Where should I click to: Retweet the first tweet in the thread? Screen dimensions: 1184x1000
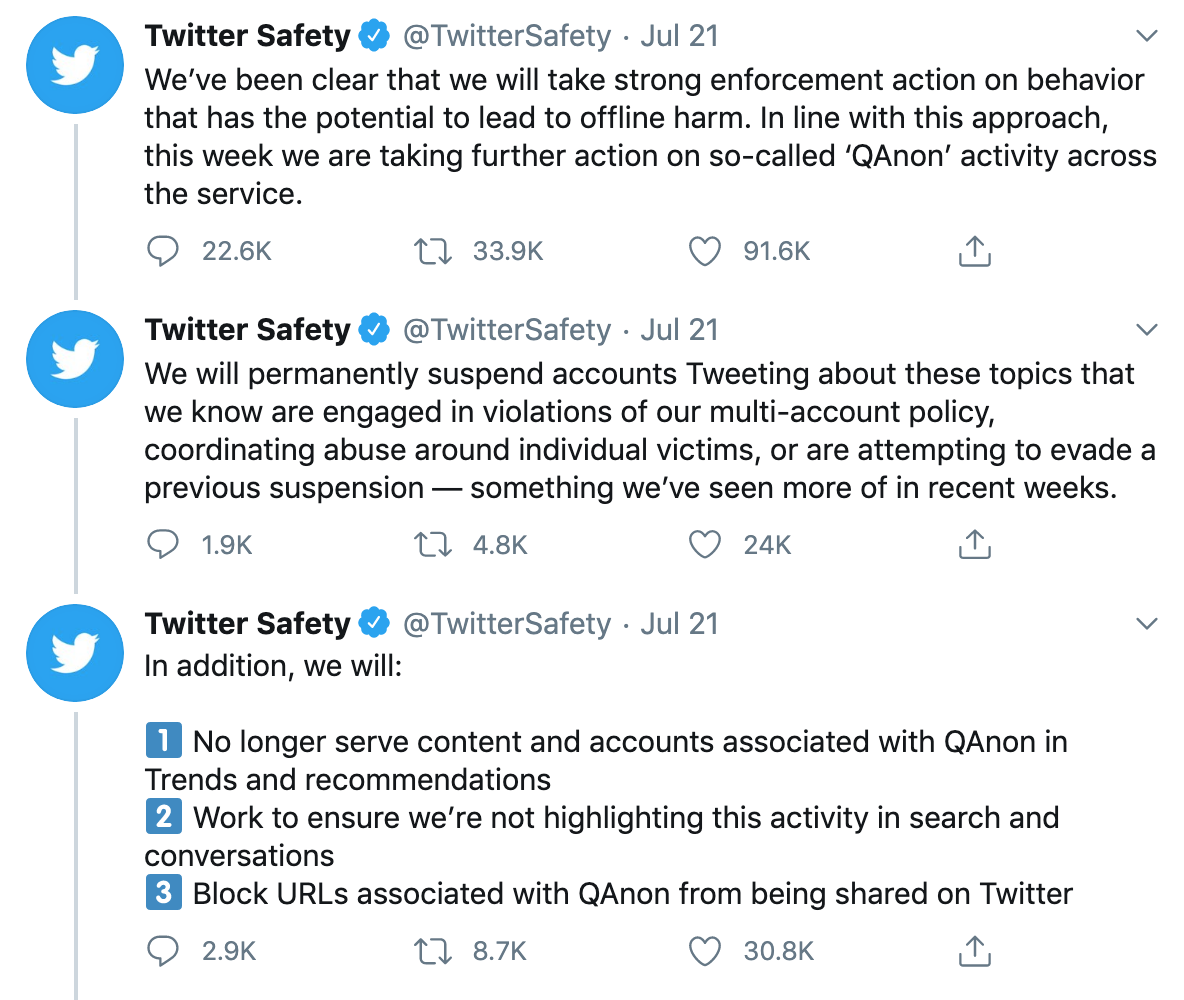click(x=431, y=251)
